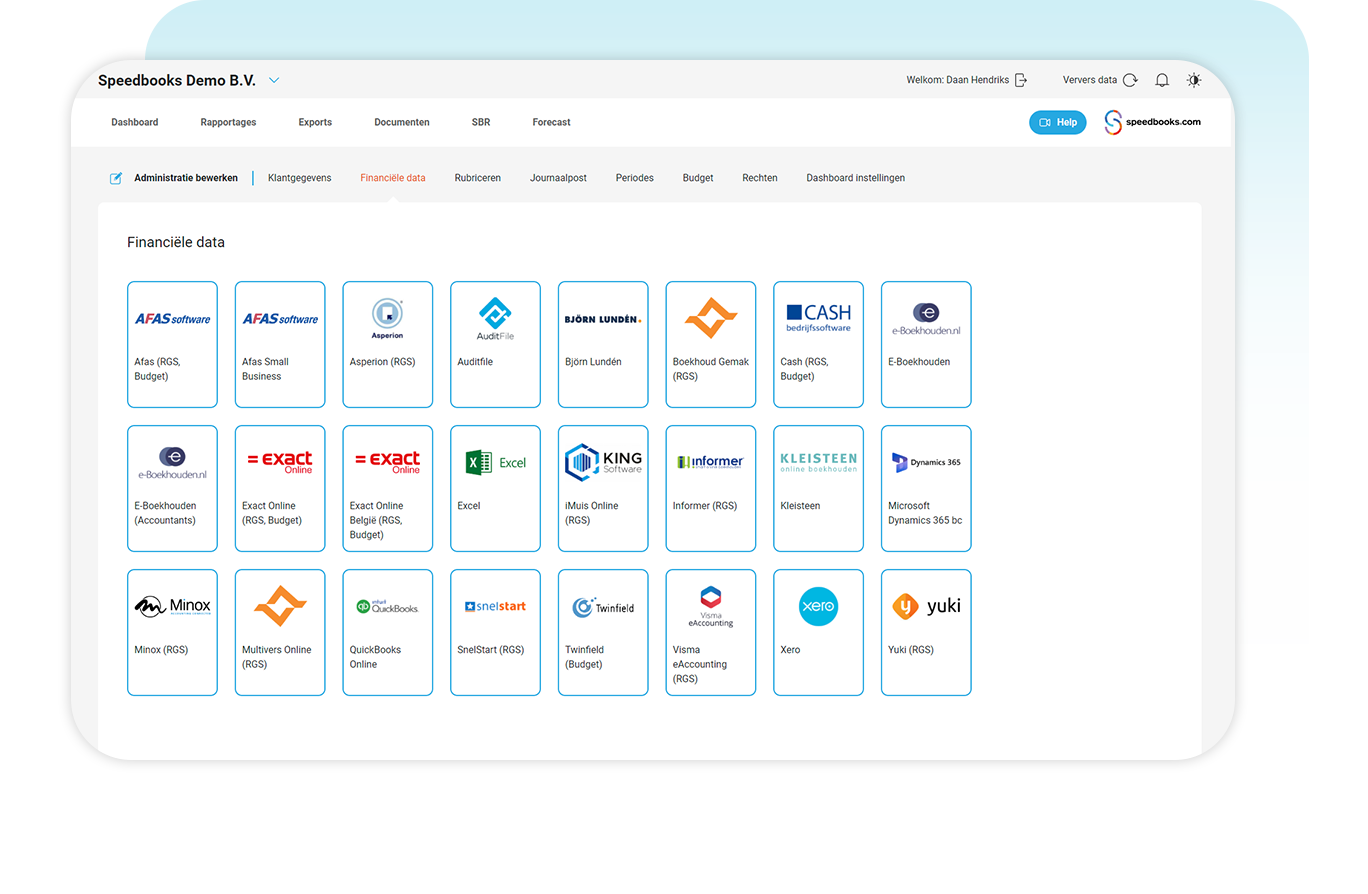Image resolution: width=1368 pixels, height=894 pixels.
Task: Pick the Xero integration card
Action: pos(818,632)
